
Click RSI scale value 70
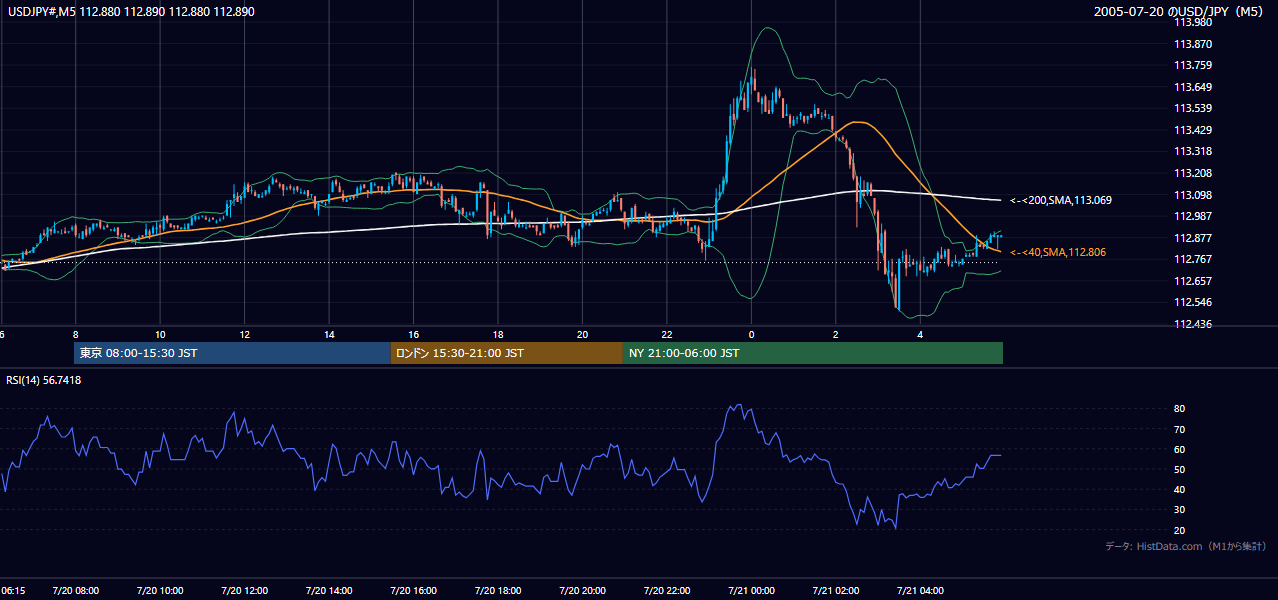coord(1180,429)
